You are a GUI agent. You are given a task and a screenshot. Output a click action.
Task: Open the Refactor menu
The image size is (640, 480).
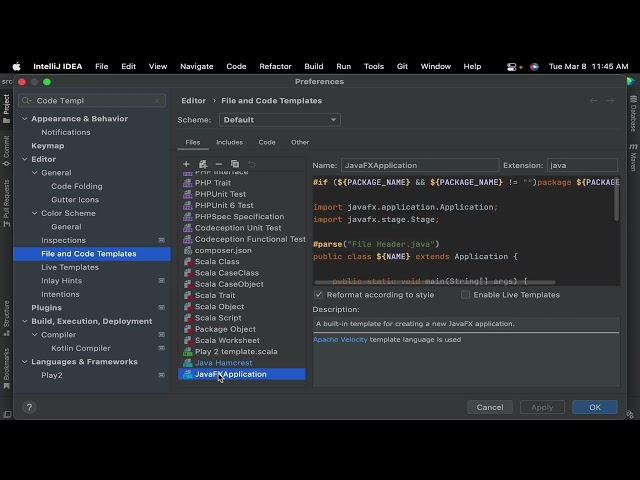click(x=276, y=67)
